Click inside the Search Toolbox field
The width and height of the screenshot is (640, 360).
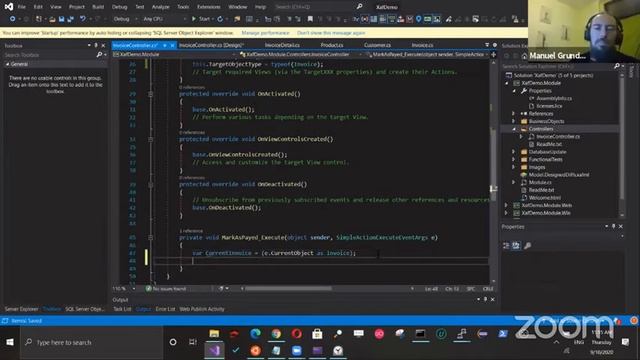(x=49, y=55)
